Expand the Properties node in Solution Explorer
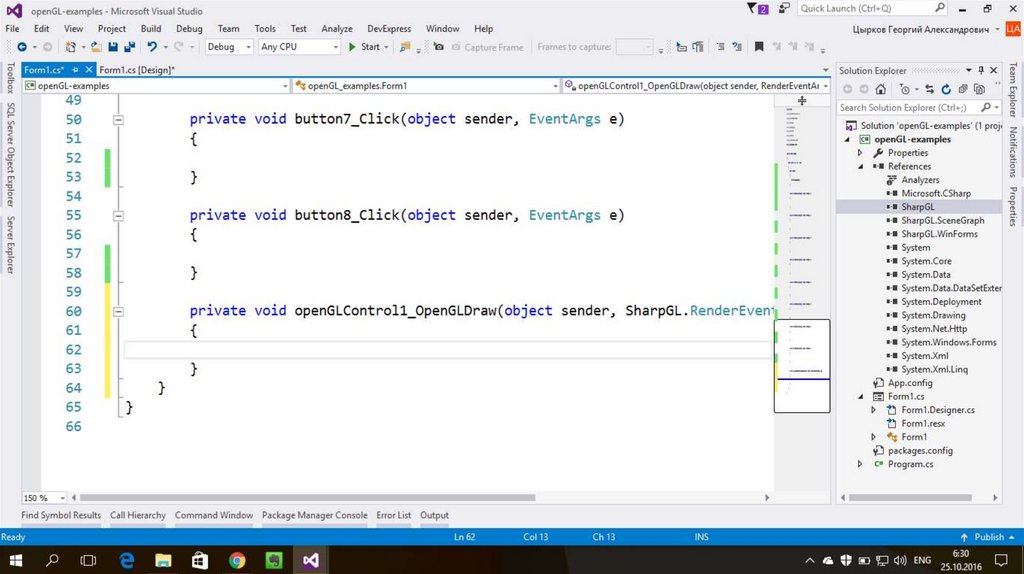Image resolution: width=1024 pixels, height=574 pixels. point(860,153)
